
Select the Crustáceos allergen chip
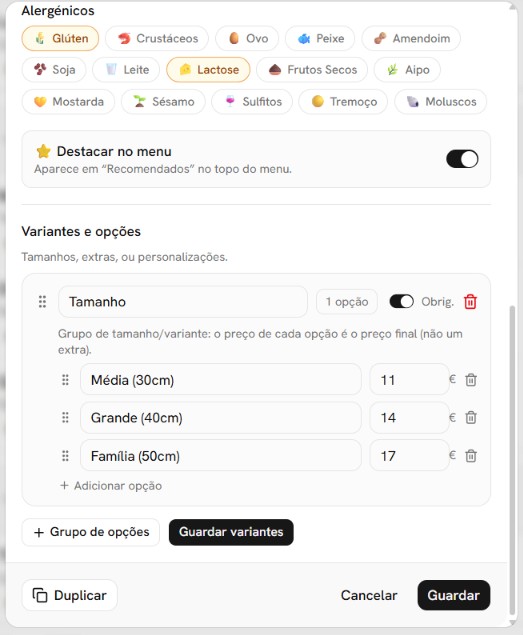[x=157, y=38]
